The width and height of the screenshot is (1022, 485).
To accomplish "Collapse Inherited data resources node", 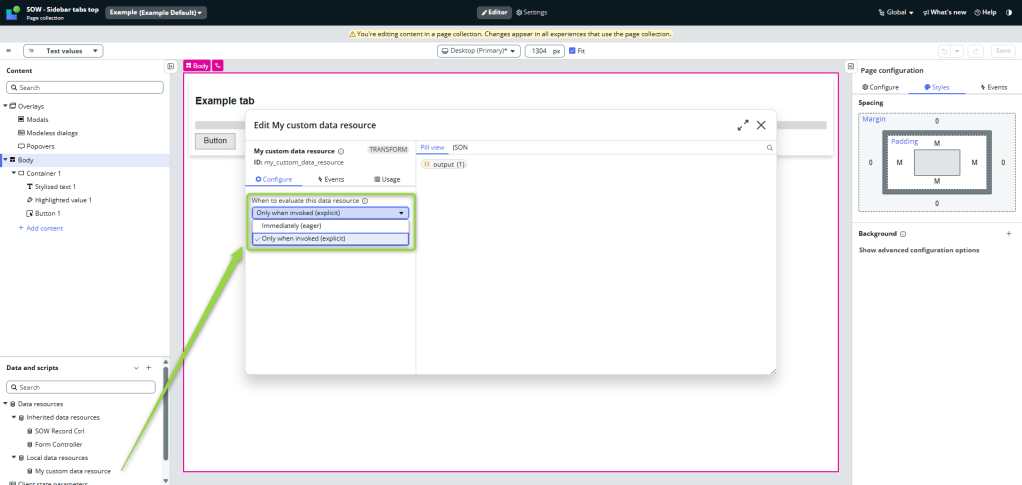I will 14,417.
